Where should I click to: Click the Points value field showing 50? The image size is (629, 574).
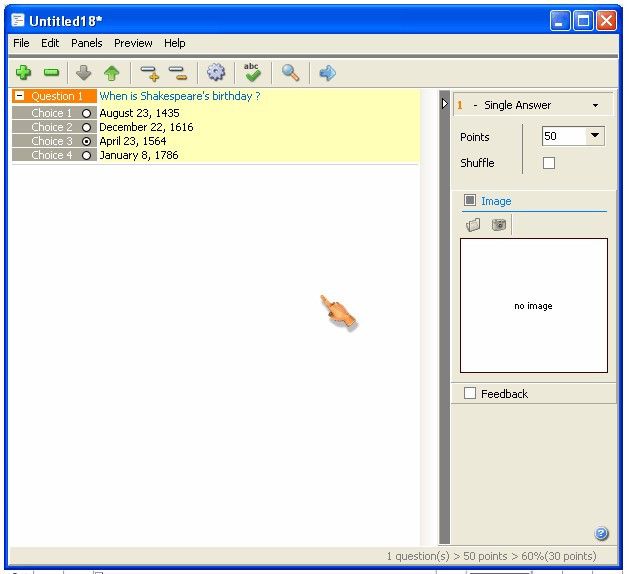(564, 136)
